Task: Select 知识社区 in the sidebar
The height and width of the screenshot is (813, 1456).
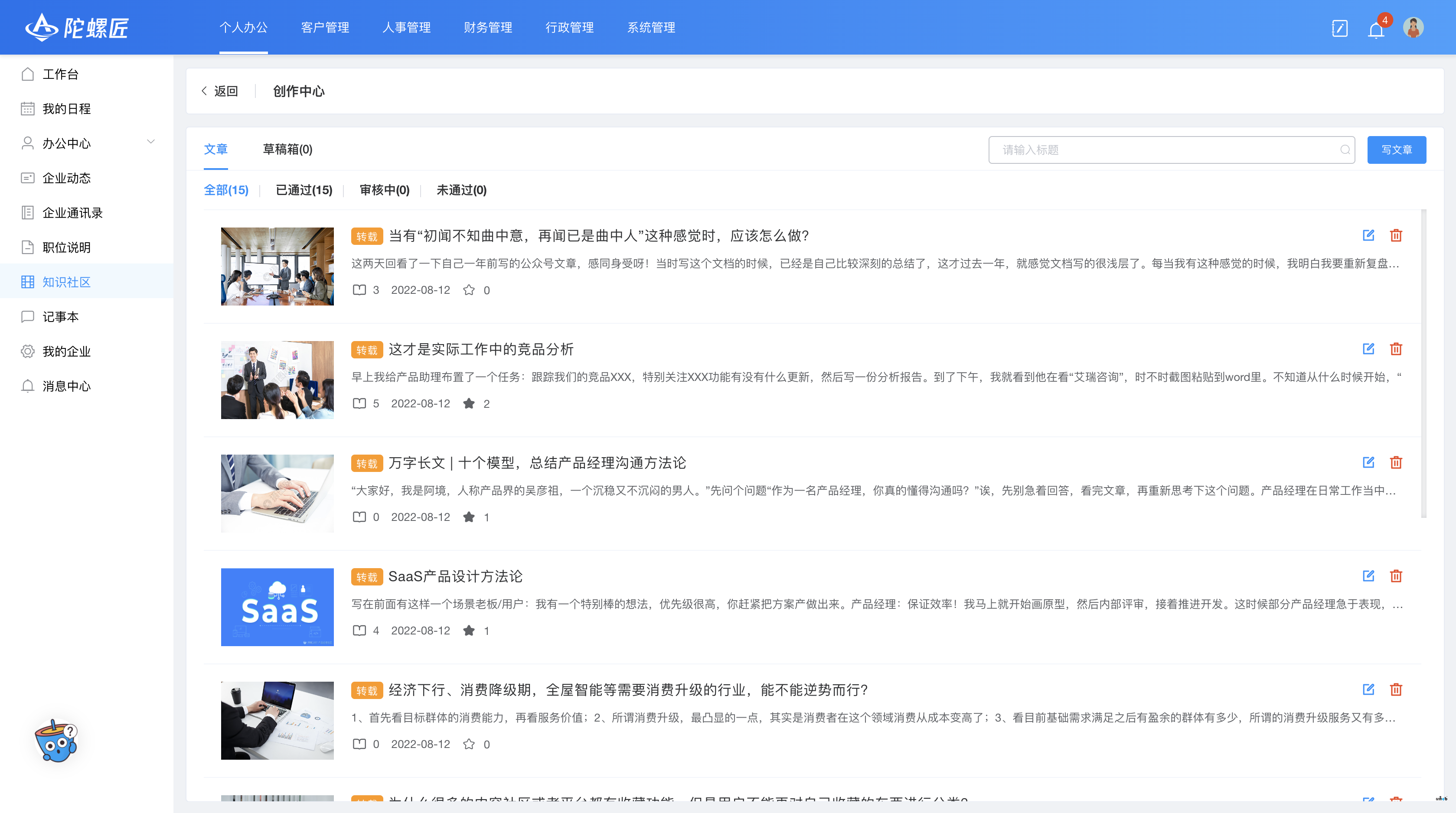Action: [x=87, y=281]
